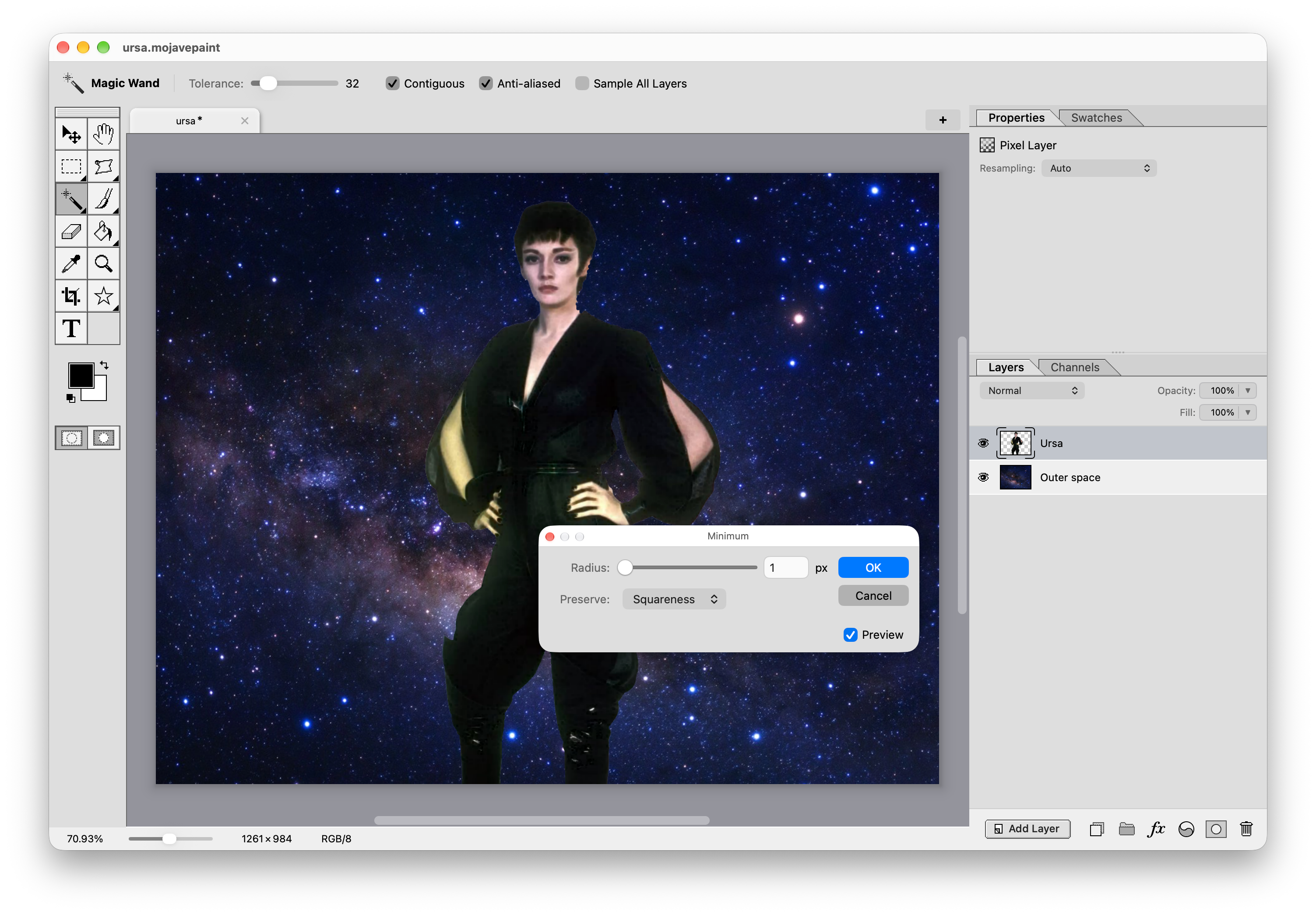Viewport: 1316px width, 915px height.
Task: Select the Hand tool
Action: click(104, 135)
